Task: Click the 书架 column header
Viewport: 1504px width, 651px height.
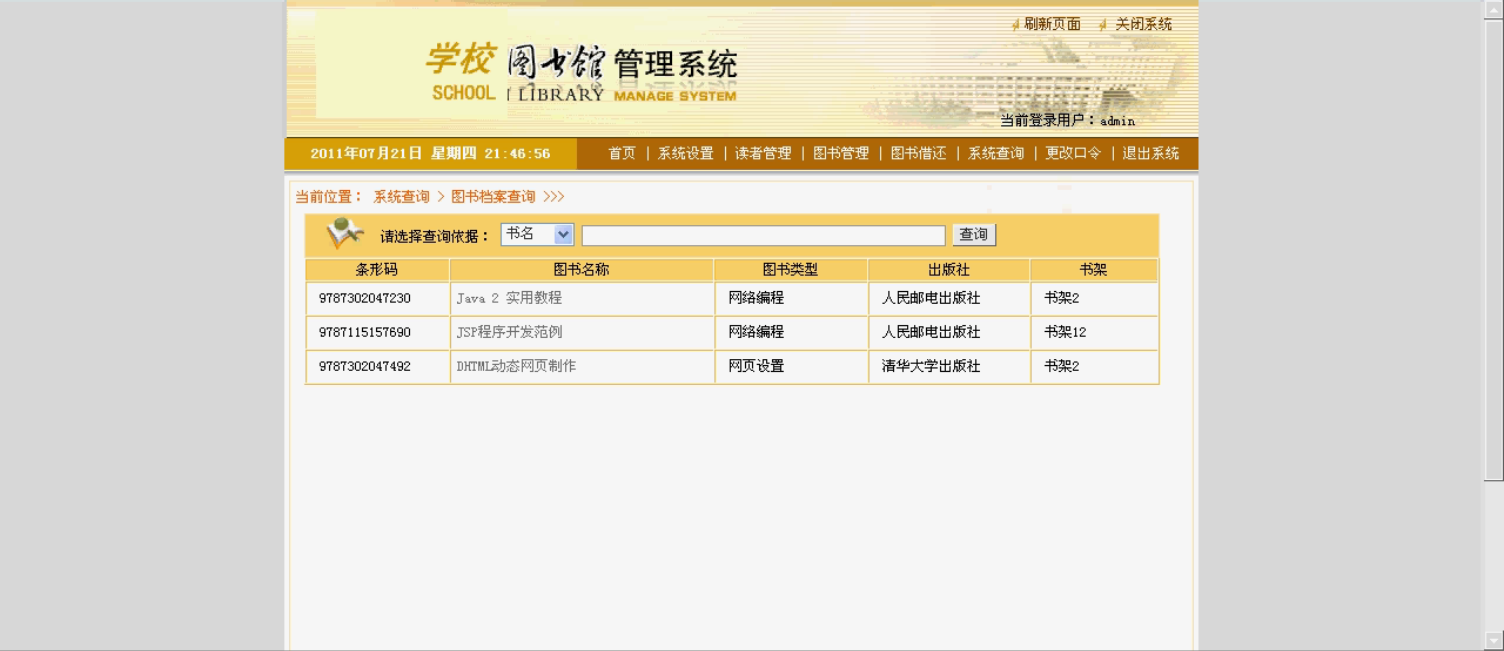Action: coord(1094,270)
